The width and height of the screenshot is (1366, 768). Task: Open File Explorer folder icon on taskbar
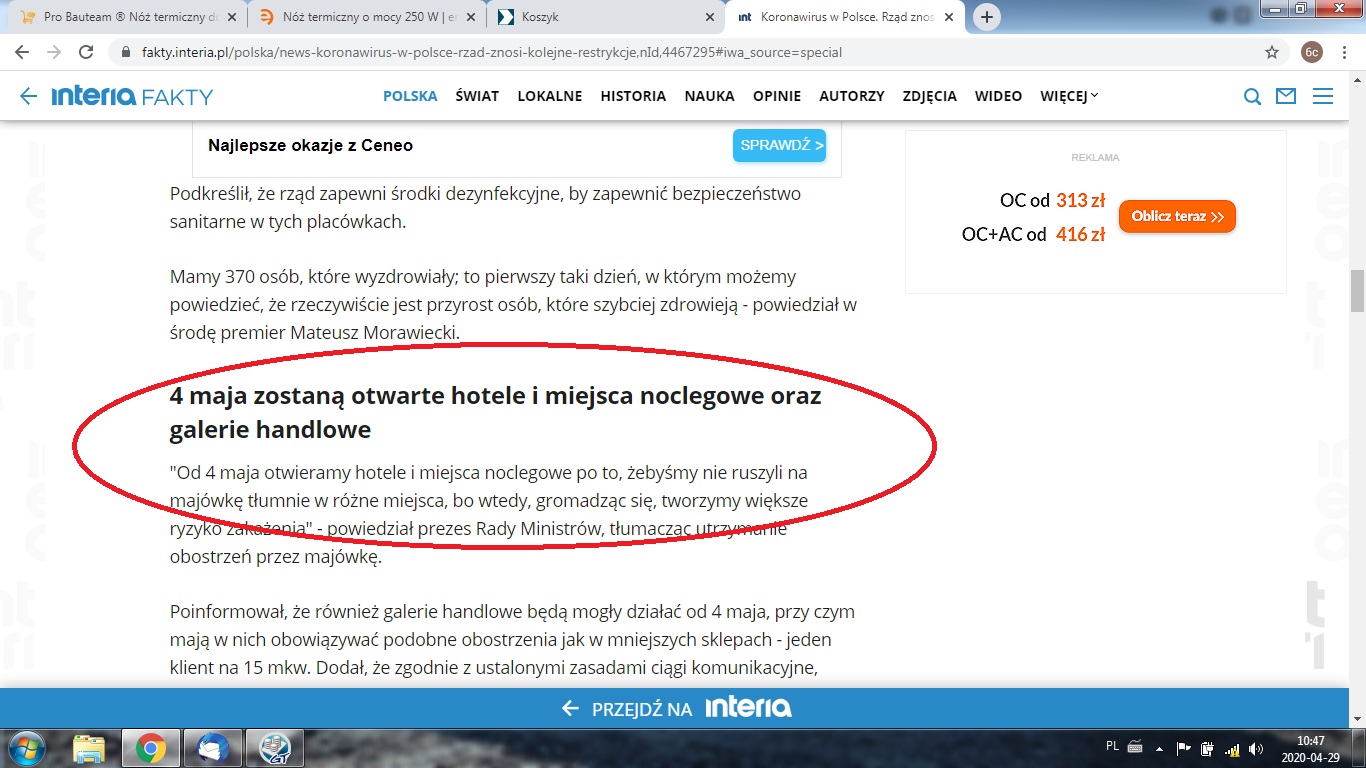pyautogui.click(x=89, y=748)
